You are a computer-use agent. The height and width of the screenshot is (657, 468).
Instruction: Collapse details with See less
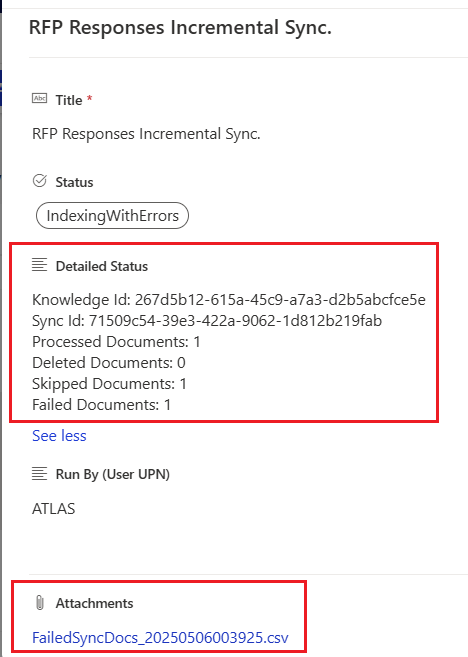[x=59, y=436]
